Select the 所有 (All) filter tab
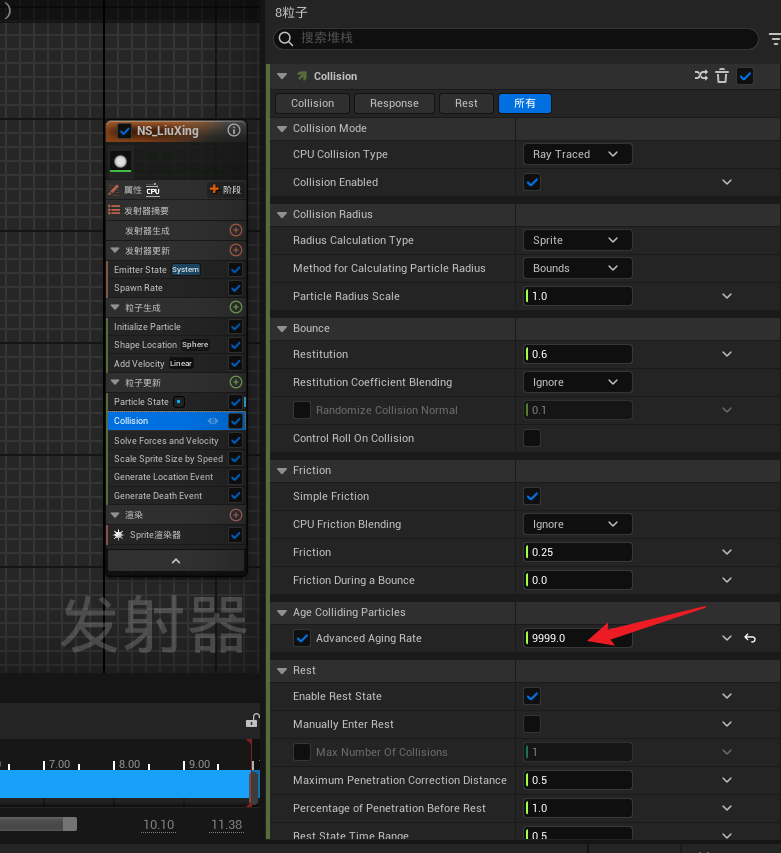Image resolution: width=781 pixels, height=853 pixels. point(525,103)
